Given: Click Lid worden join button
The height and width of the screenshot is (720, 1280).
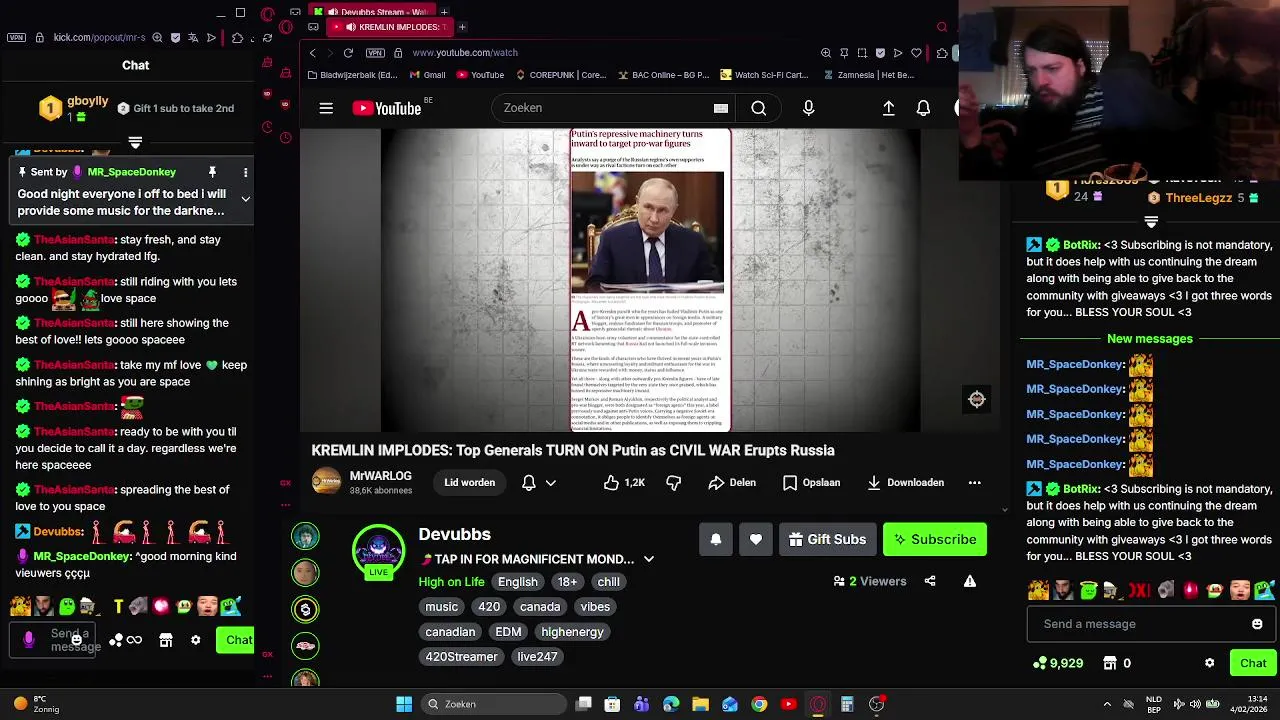Looking at the screenshot, I should point(470,483).
